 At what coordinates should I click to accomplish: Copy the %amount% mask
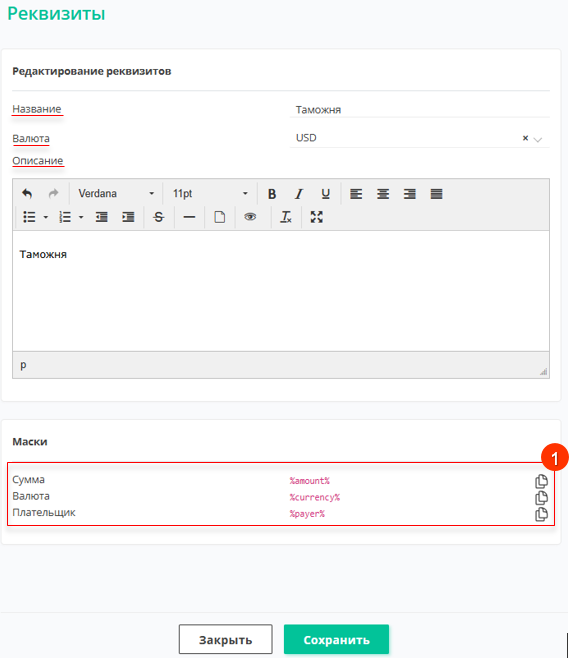click(x=541, y=481)
